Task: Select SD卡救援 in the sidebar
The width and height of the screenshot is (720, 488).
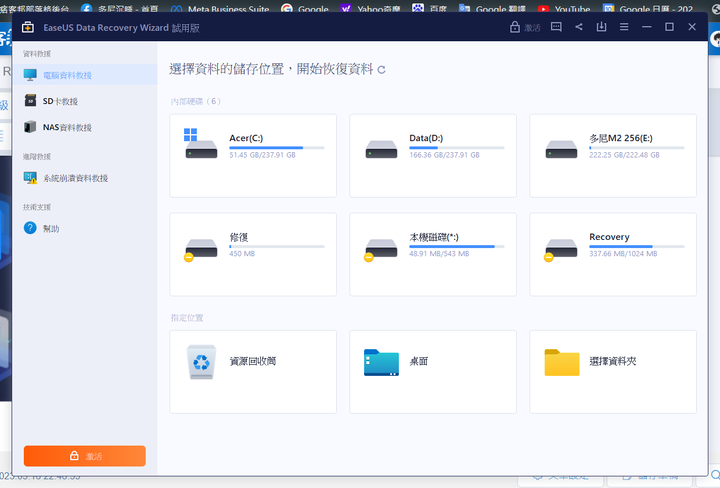Action: tap(85, 101)
